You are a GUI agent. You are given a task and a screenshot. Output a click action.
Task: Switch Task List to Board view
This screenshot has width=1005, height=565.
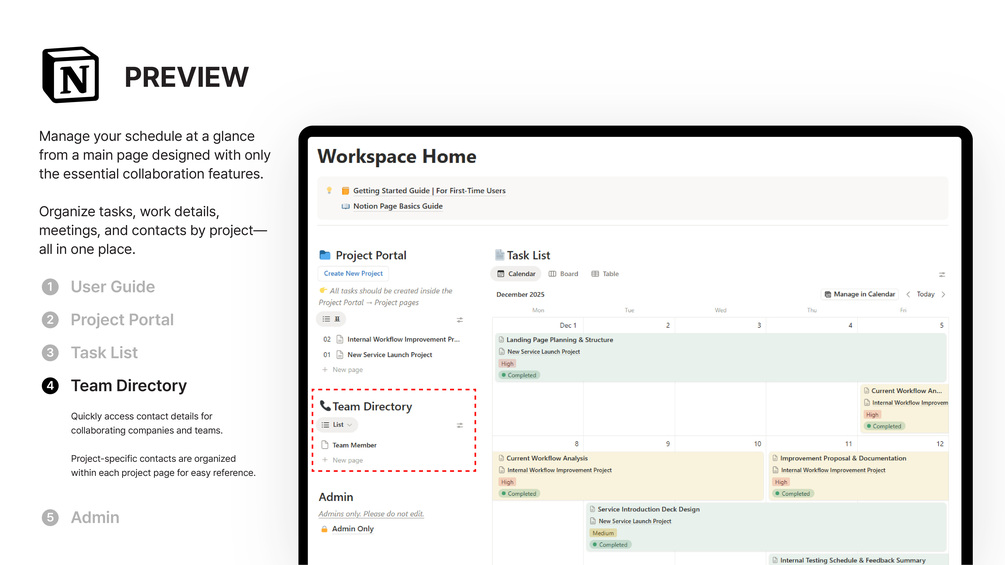coord(563,274)
